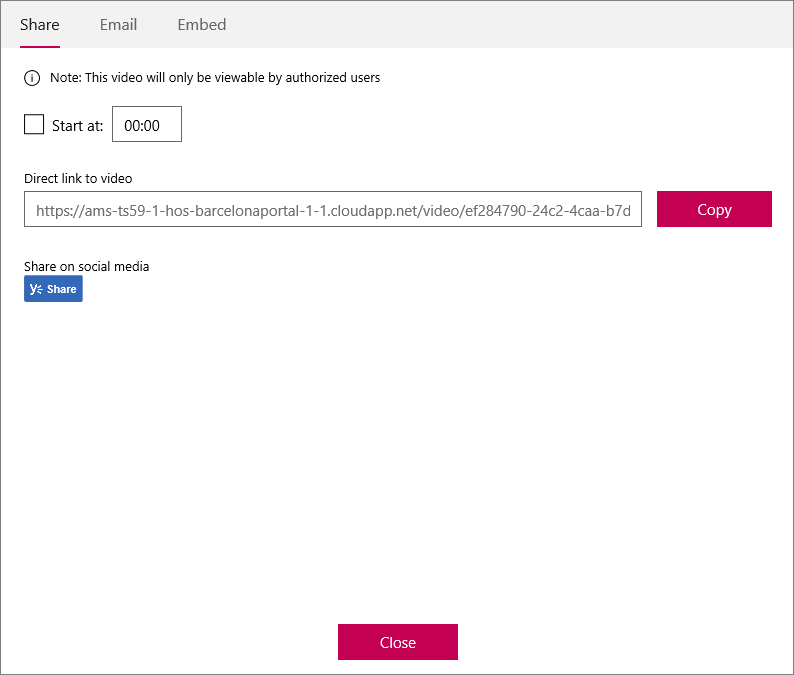Click the 'Direct link to video' label

pos(78,178)
